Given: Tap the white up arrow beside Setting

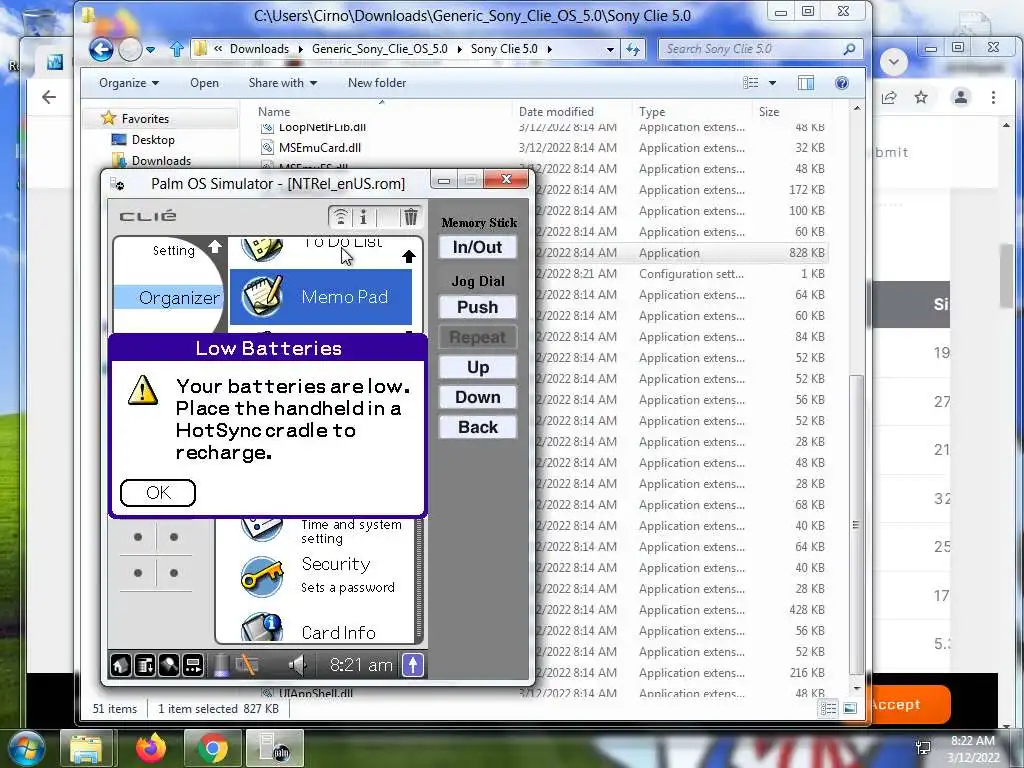Looking at the screenshot, I should pyautogui.click(x=215, y=247).
